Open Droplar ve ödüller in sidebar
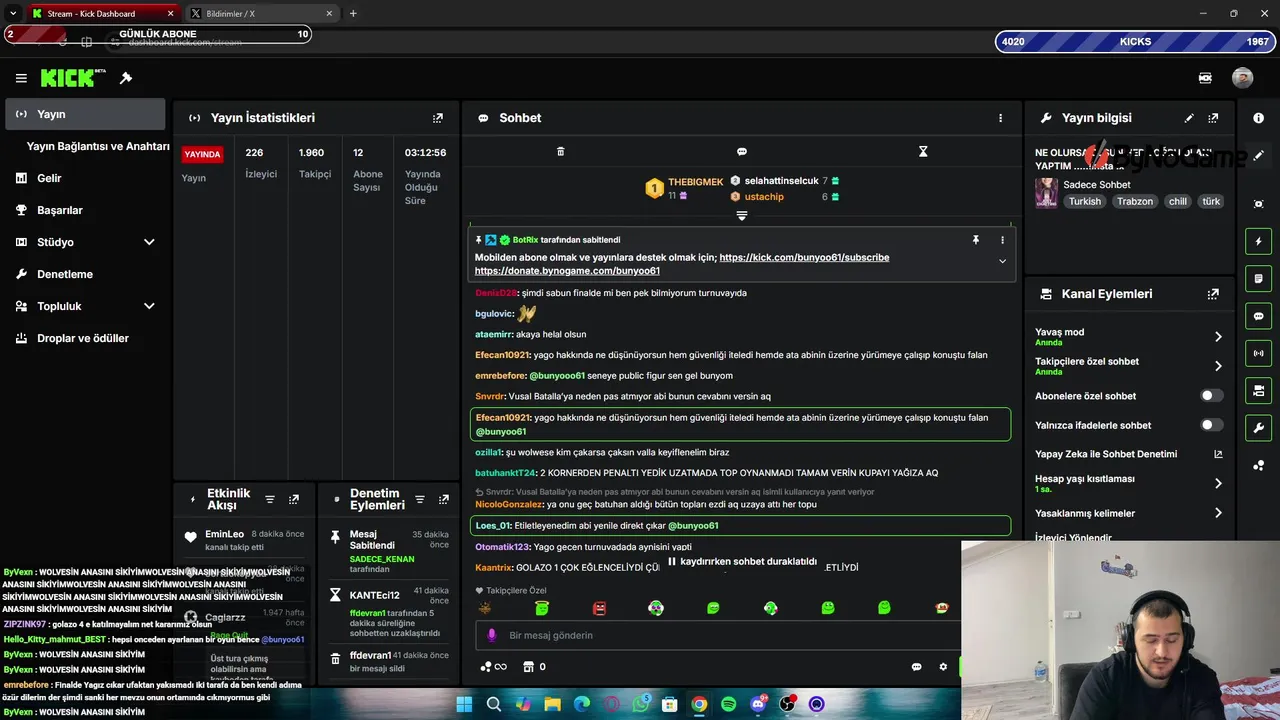 pyautogui.click(x=85, y=338)
